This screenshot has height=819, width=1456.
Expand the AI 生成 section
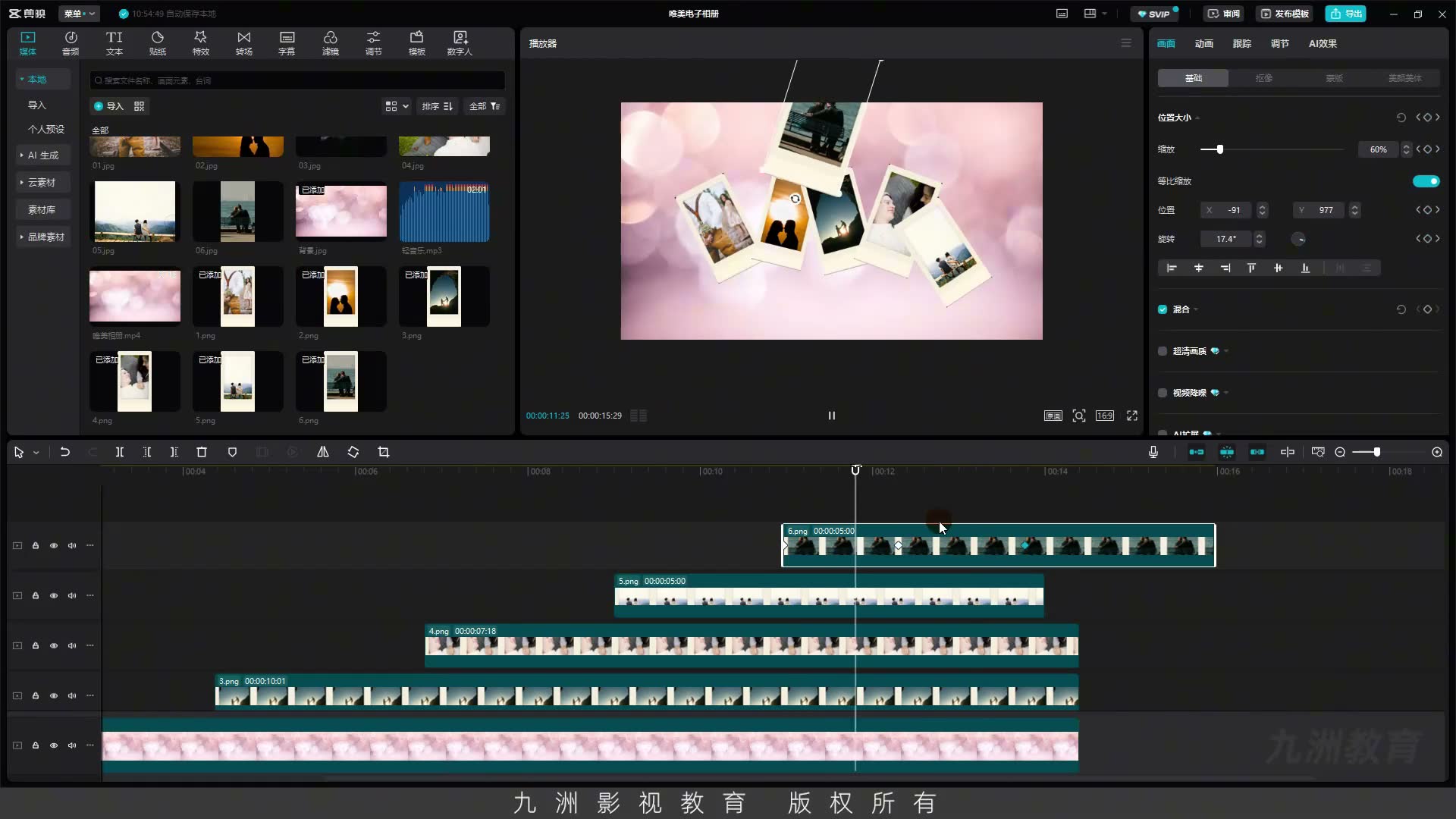point(43,155)
